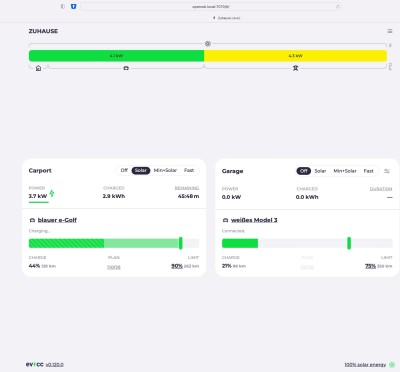
Task: Click the green 4.1 kW energy bar segment
Action: pos(116,56)
